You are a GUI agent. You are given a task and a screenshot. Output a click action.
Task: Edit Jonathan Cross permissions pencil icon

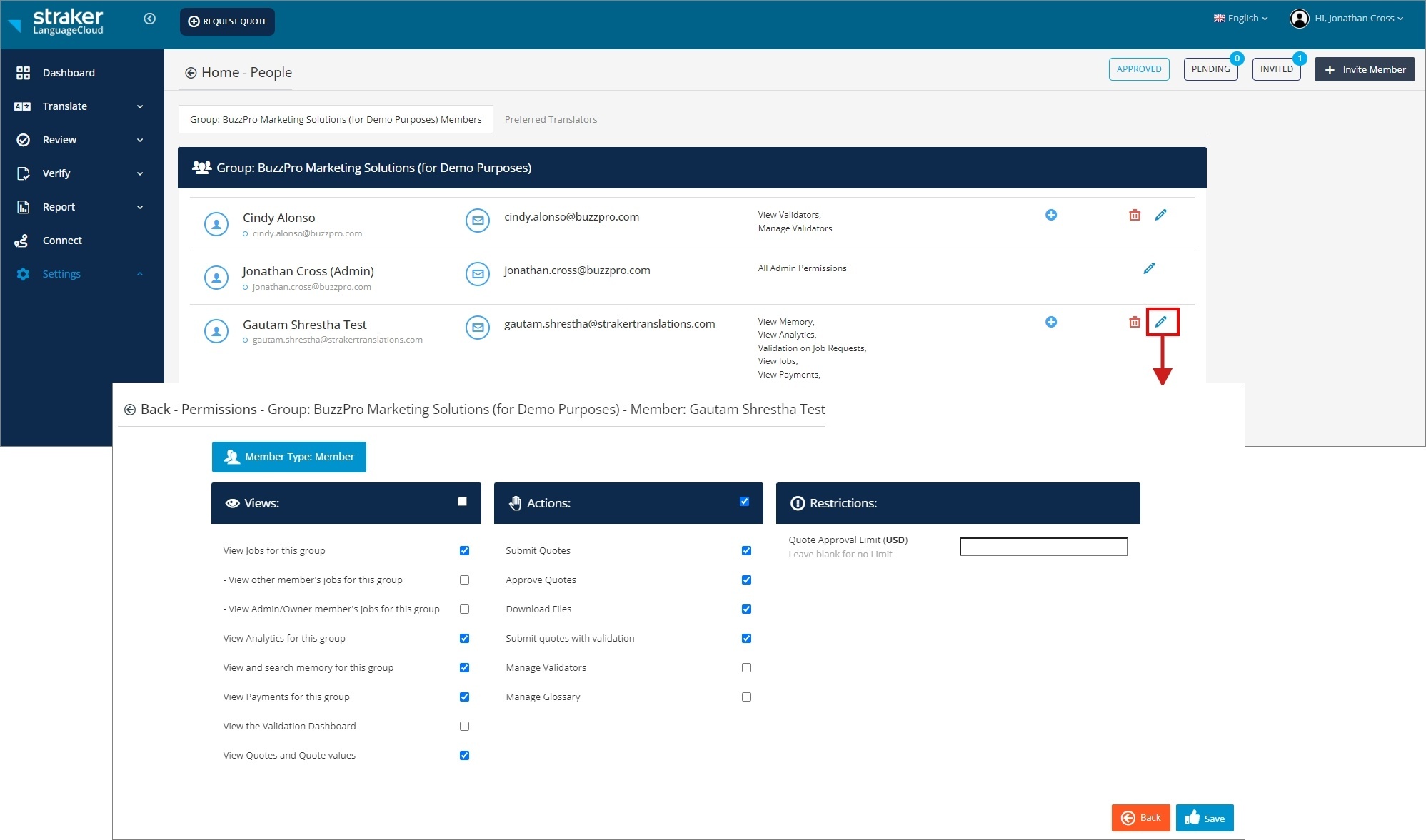tap(1149, 268)
